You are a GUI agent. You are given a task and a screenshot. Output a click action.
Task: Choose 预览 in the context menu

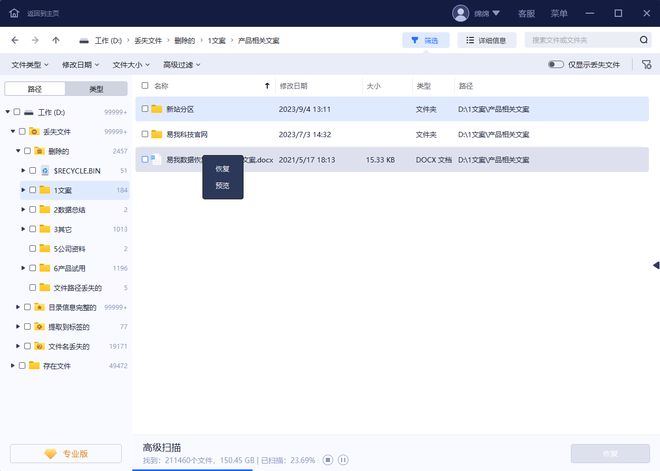point(222,185)
